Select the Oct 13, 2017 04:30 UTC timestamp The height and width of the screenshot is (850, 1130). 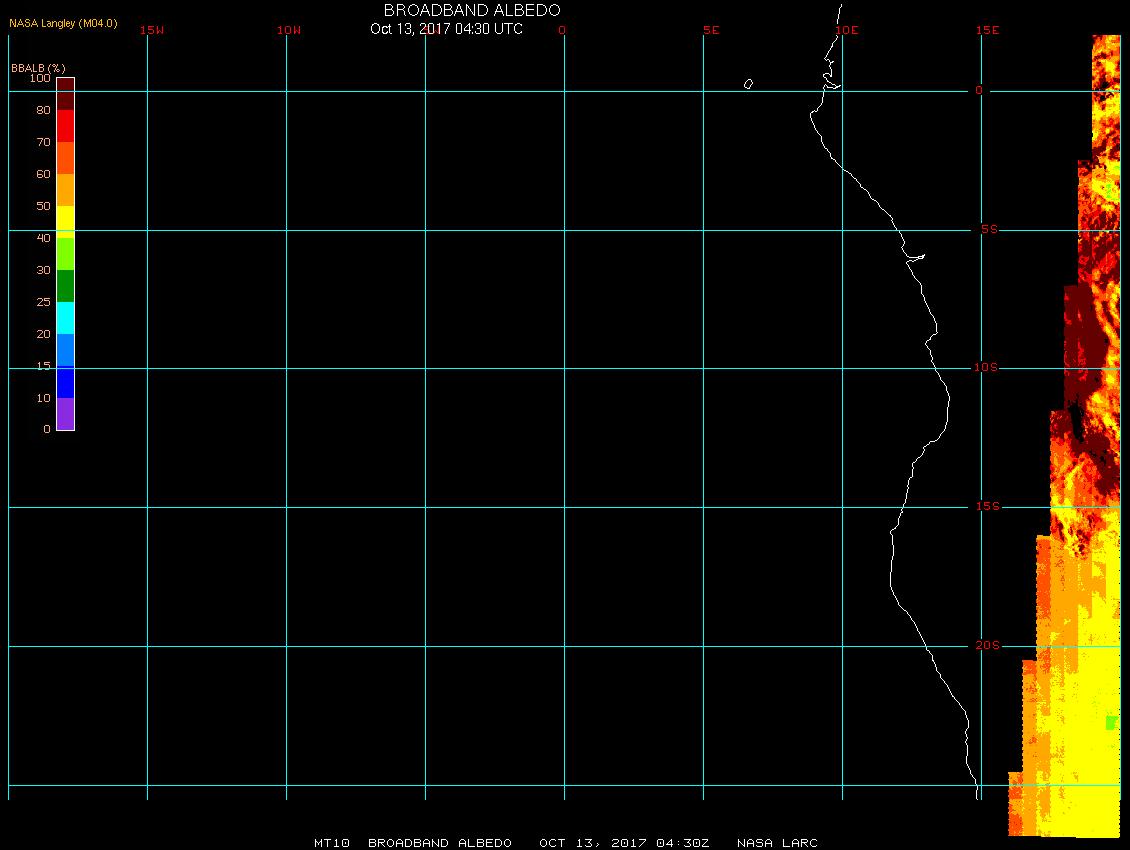coord(446,29)
